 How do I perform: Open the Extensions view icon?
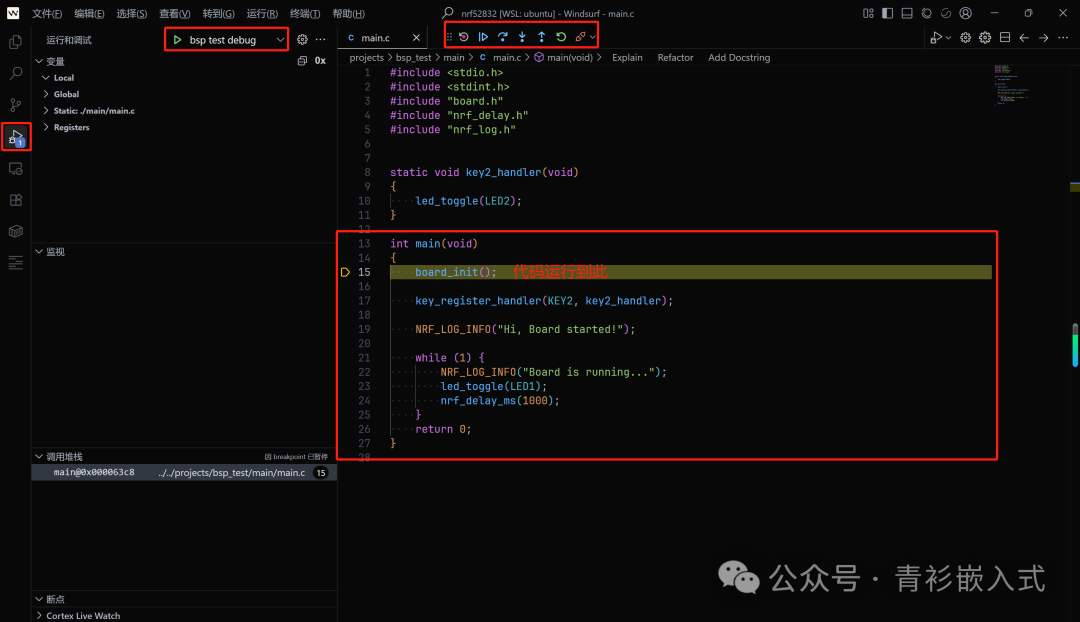coord(14,200)
